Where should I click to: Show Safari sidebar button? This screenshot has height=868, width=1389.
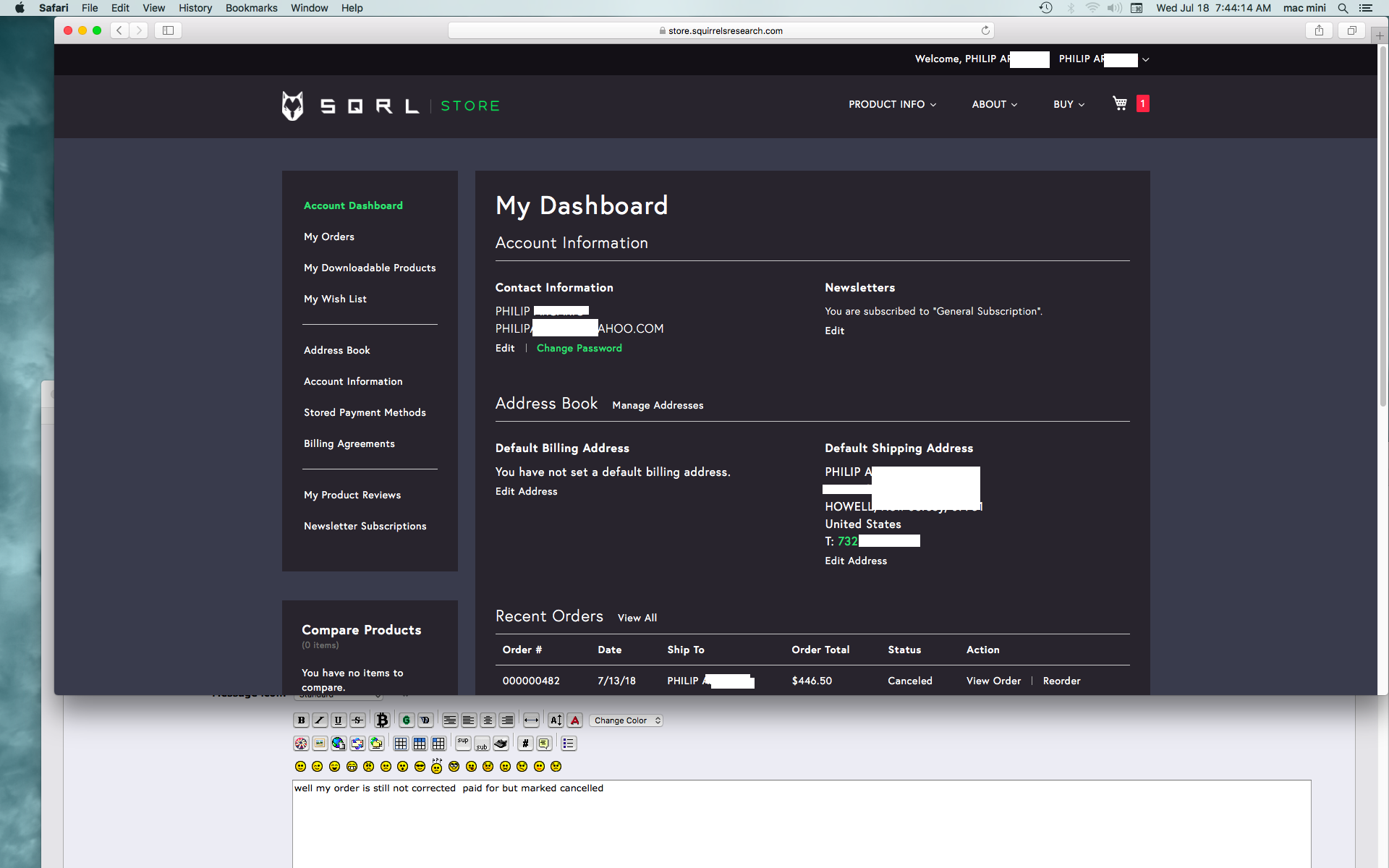tap(168, 30)
